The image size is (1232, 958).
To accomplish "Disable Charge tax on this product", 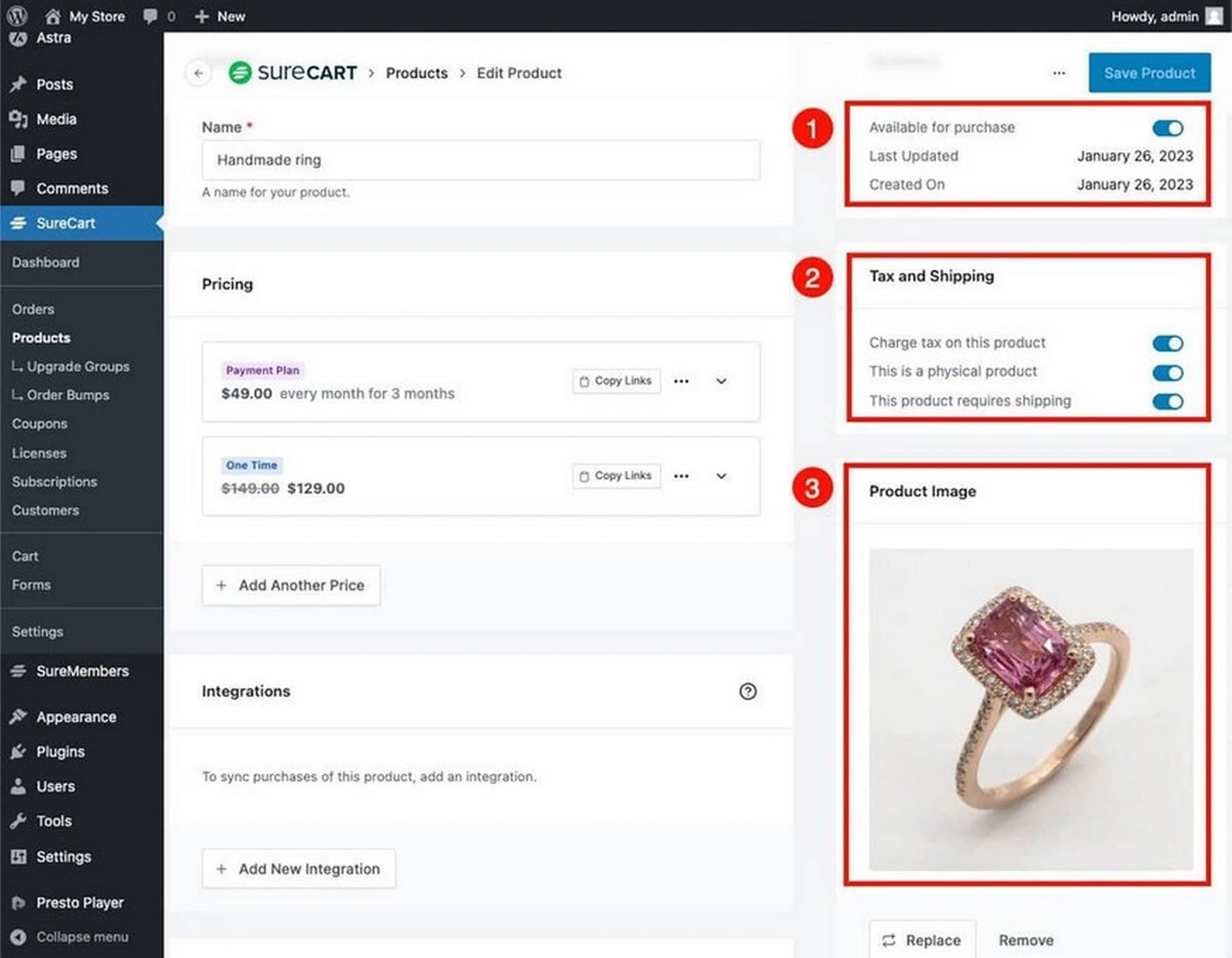I will tap(1167, 344).
